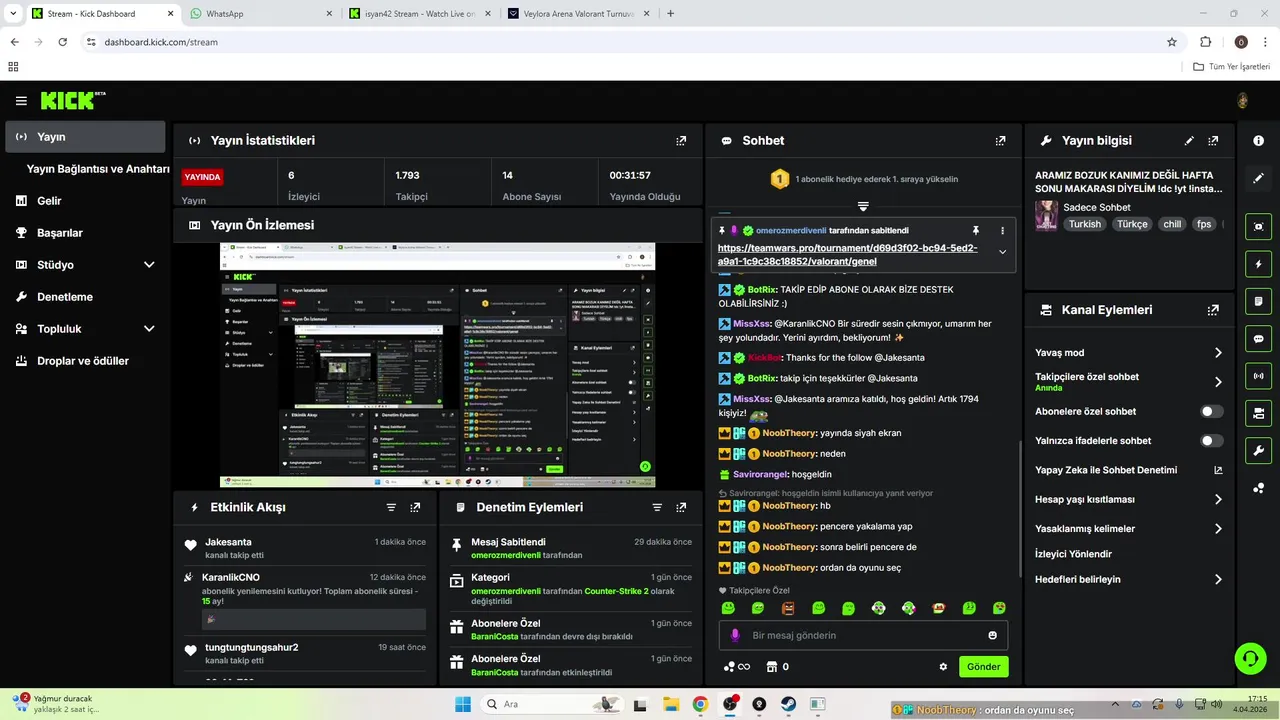Open the green support headset button
Image resolution: width=1280 pixels, height=720 pixels.
coord(1250,658)
